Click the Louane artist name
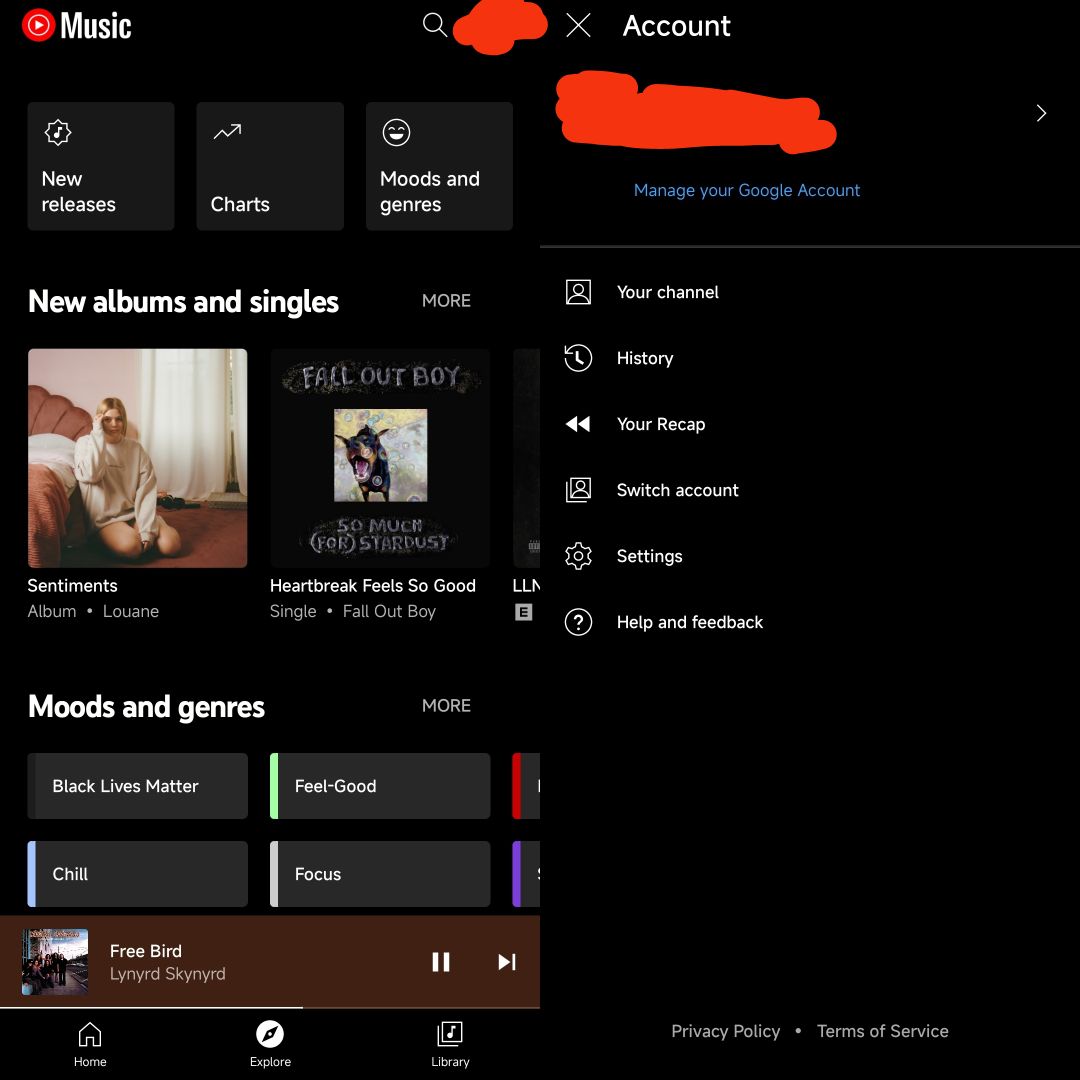1080x1080 pixels. pyautogui.click(x=131, y=611)
